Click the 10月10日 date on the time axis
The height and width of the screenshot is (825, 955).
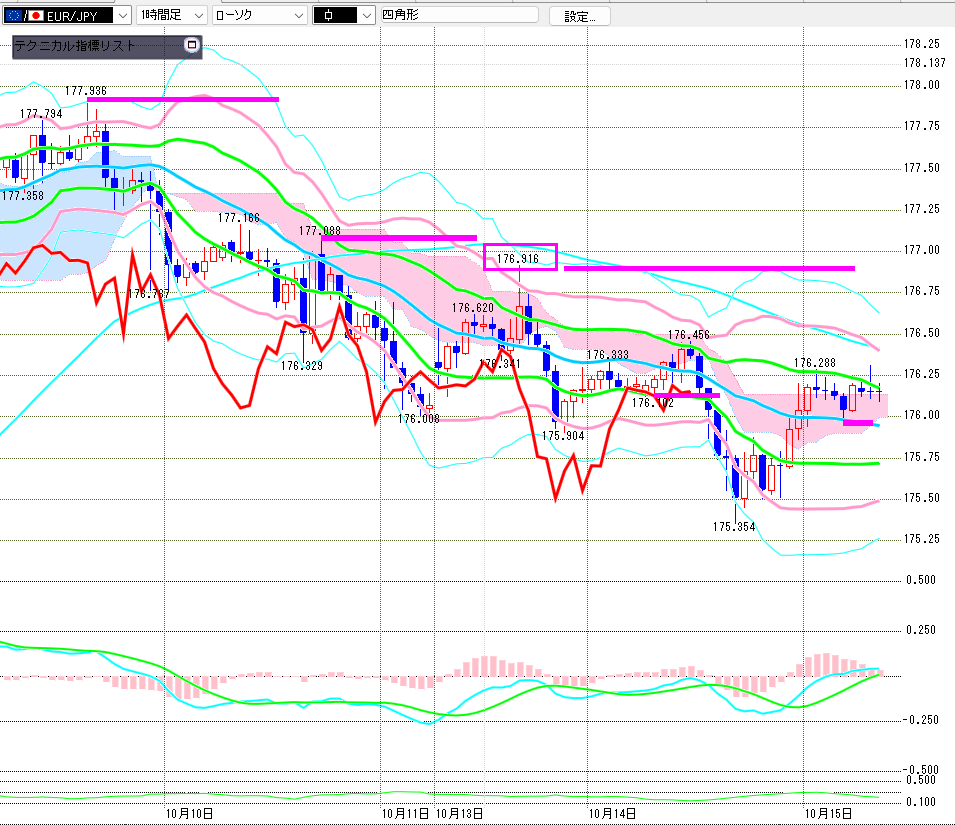tap(188, 814)
